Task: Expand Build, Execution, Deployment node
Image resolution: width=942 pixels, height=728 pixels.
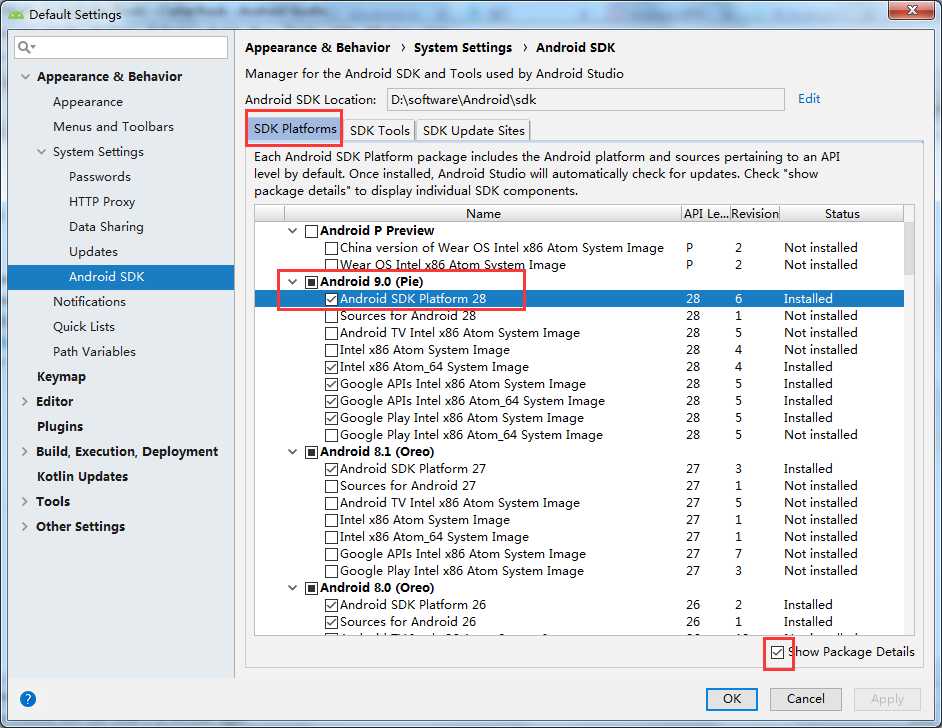Action: [x=25, y=452]
